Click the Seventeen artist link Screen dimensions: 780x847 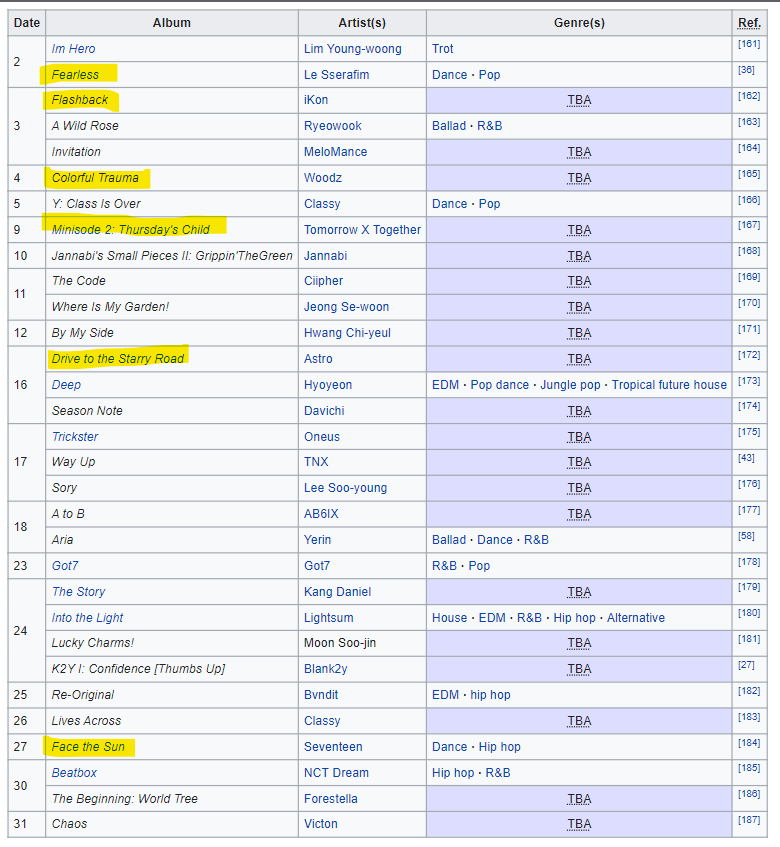click(333, 747)
